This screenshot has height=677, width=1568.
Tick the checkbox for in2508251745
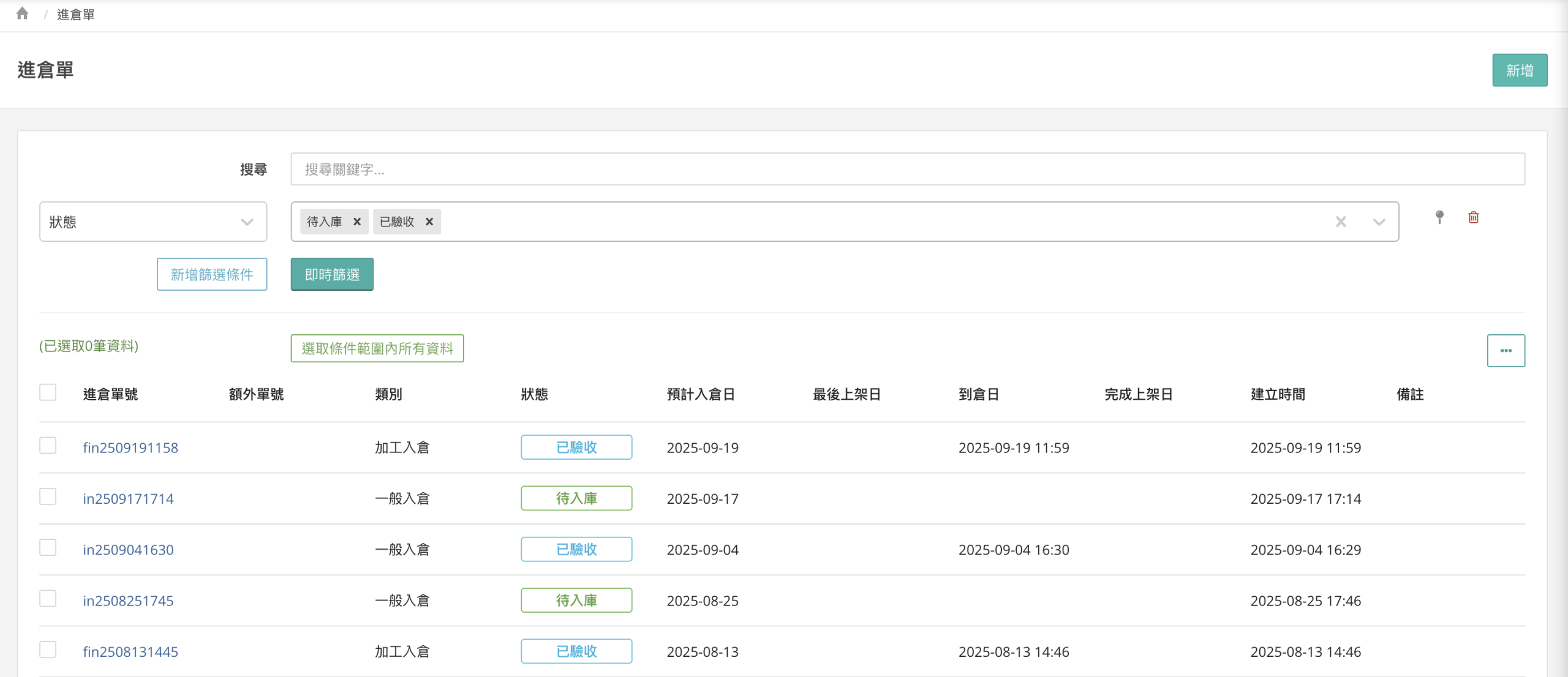(x=48, y=599)
